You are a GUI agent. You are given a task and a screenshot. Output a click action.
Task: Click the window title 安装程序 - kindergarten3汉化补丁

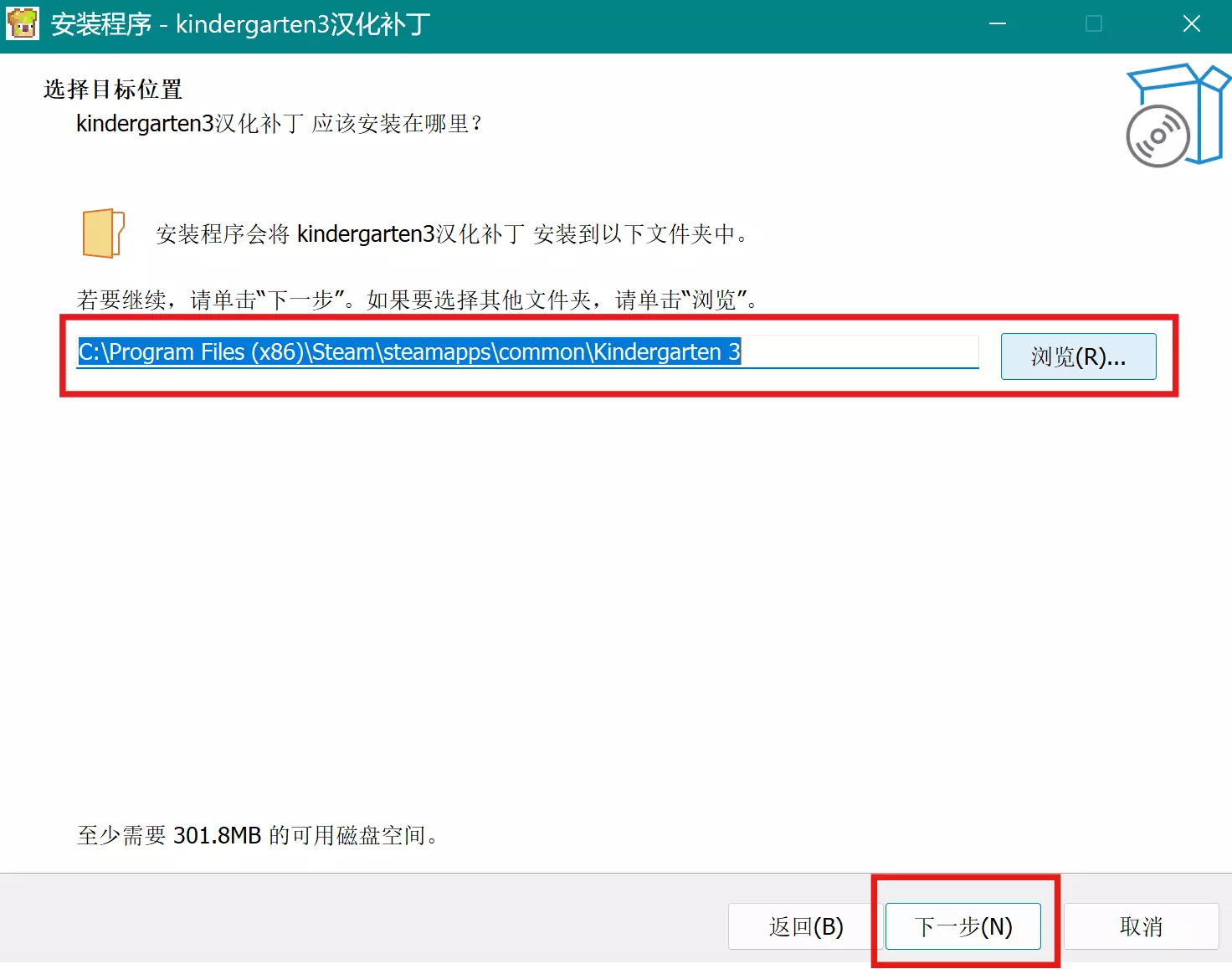click(241, 24)
